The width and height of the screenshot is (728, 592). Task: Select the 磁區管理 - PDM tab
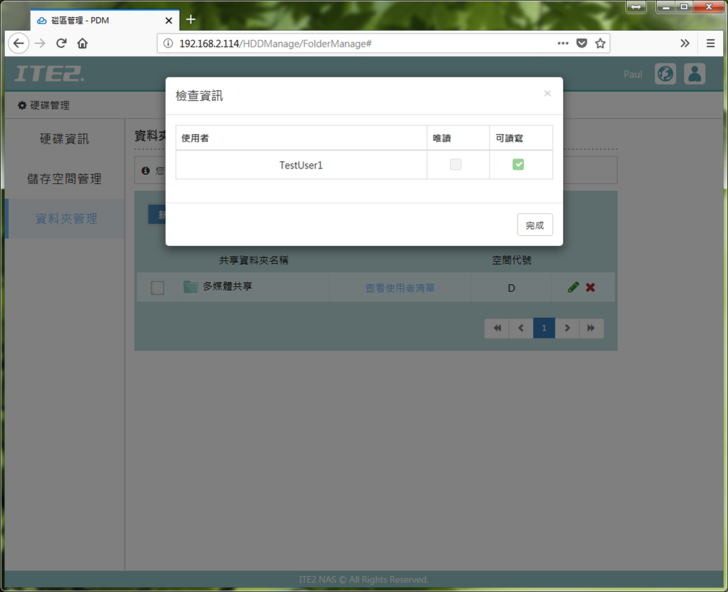tap(104, 20)
